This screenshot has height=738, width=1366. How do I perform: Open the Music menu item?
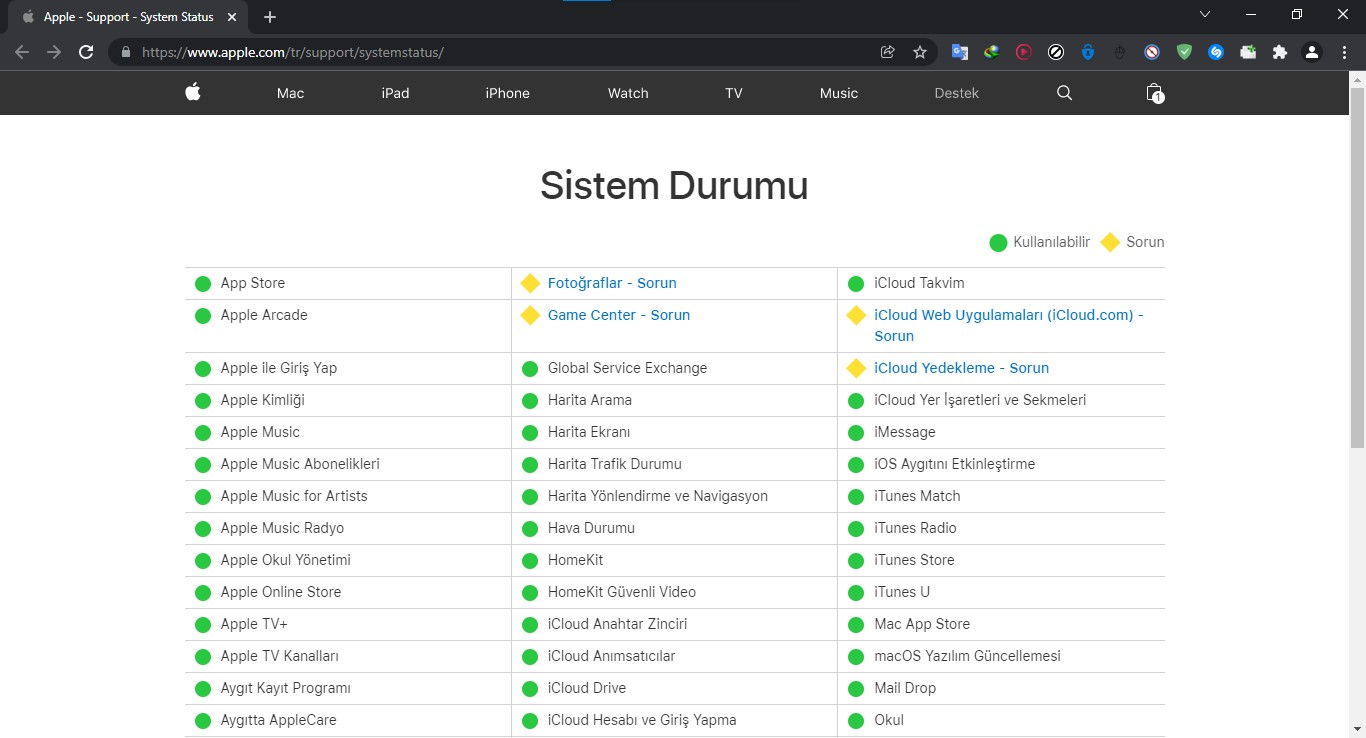click(839, 93)
